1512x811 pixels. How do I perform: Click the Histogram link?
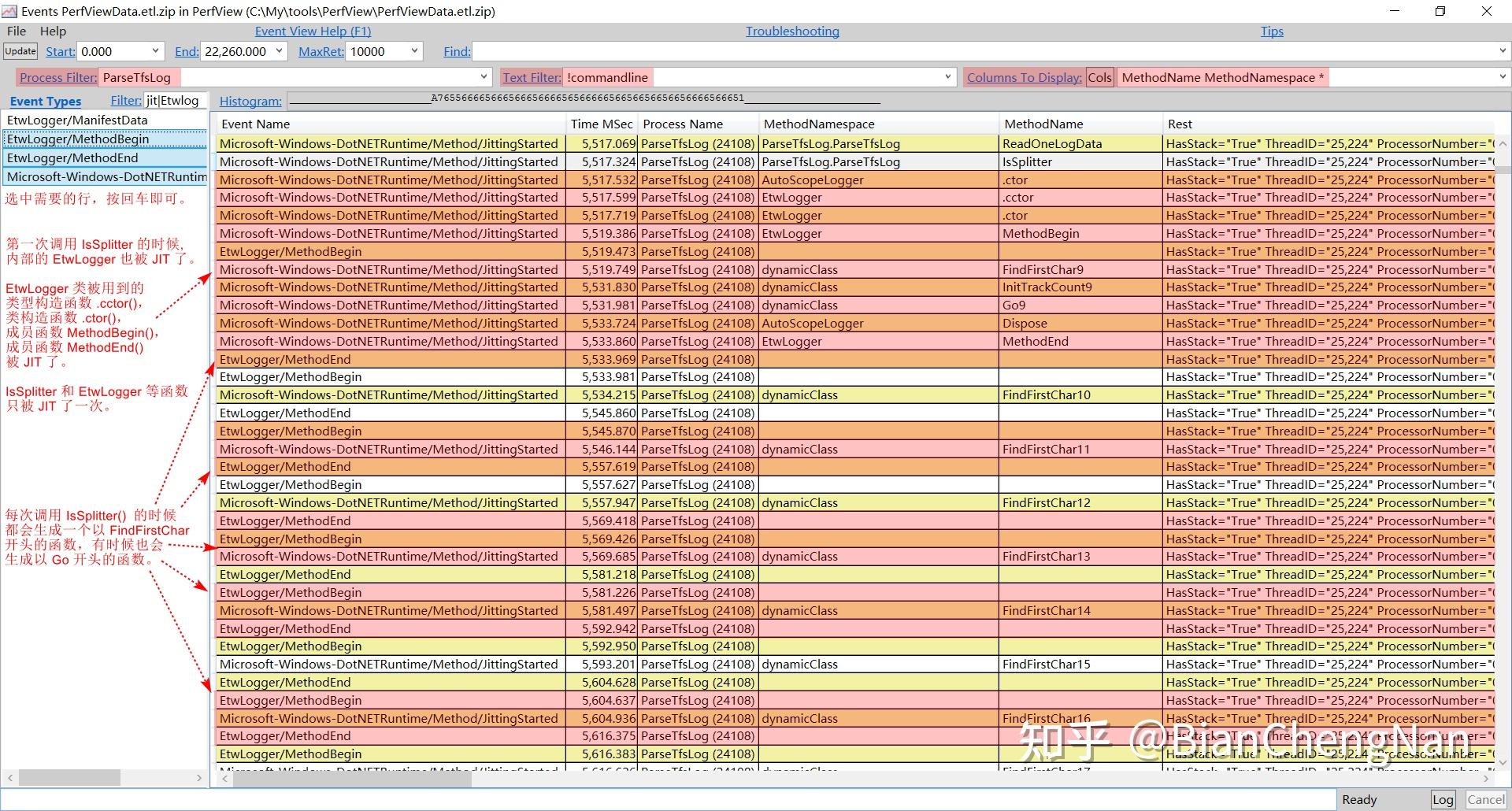tap(250, 101)
